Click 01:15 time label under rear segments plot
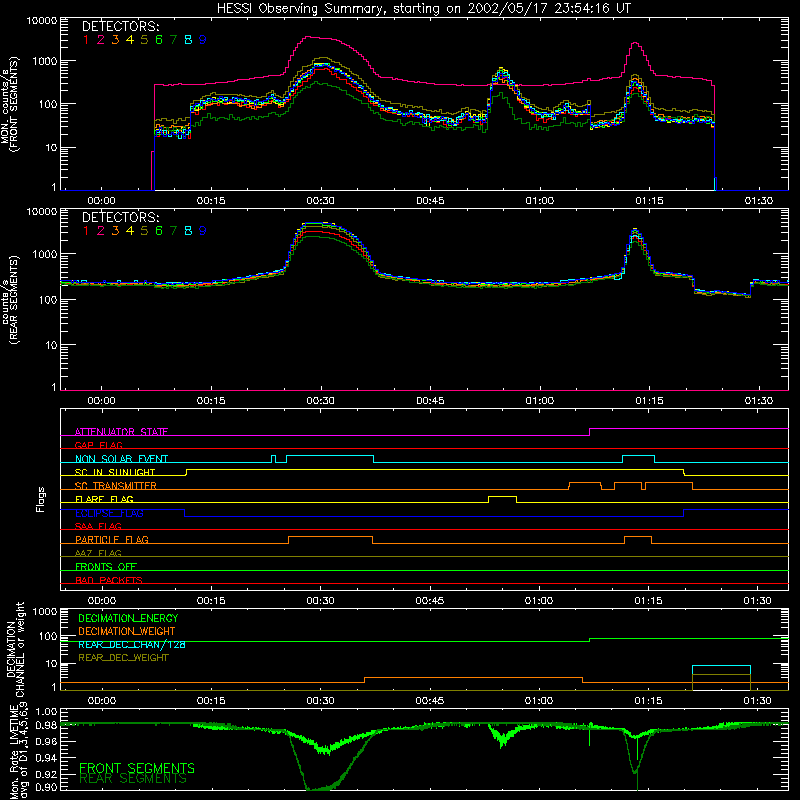 click(x=649, y=401)
